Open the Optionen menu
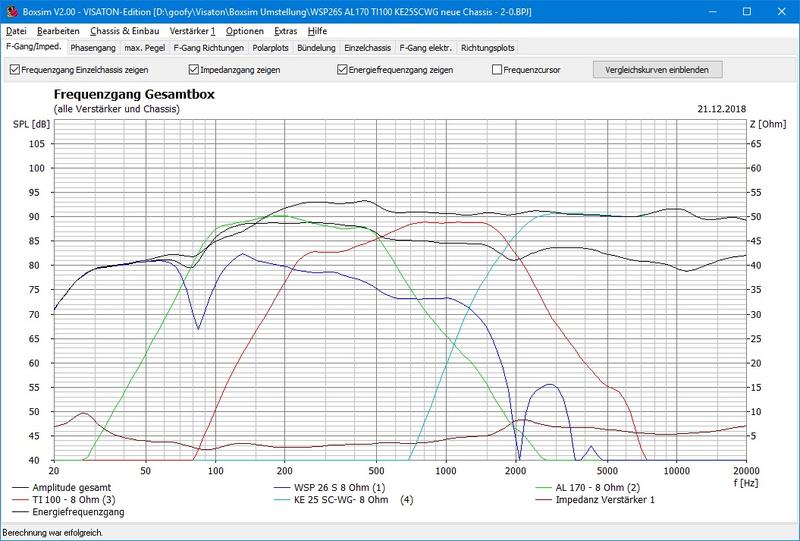Viewport: 800px width, 541px height. click(245, 31)
